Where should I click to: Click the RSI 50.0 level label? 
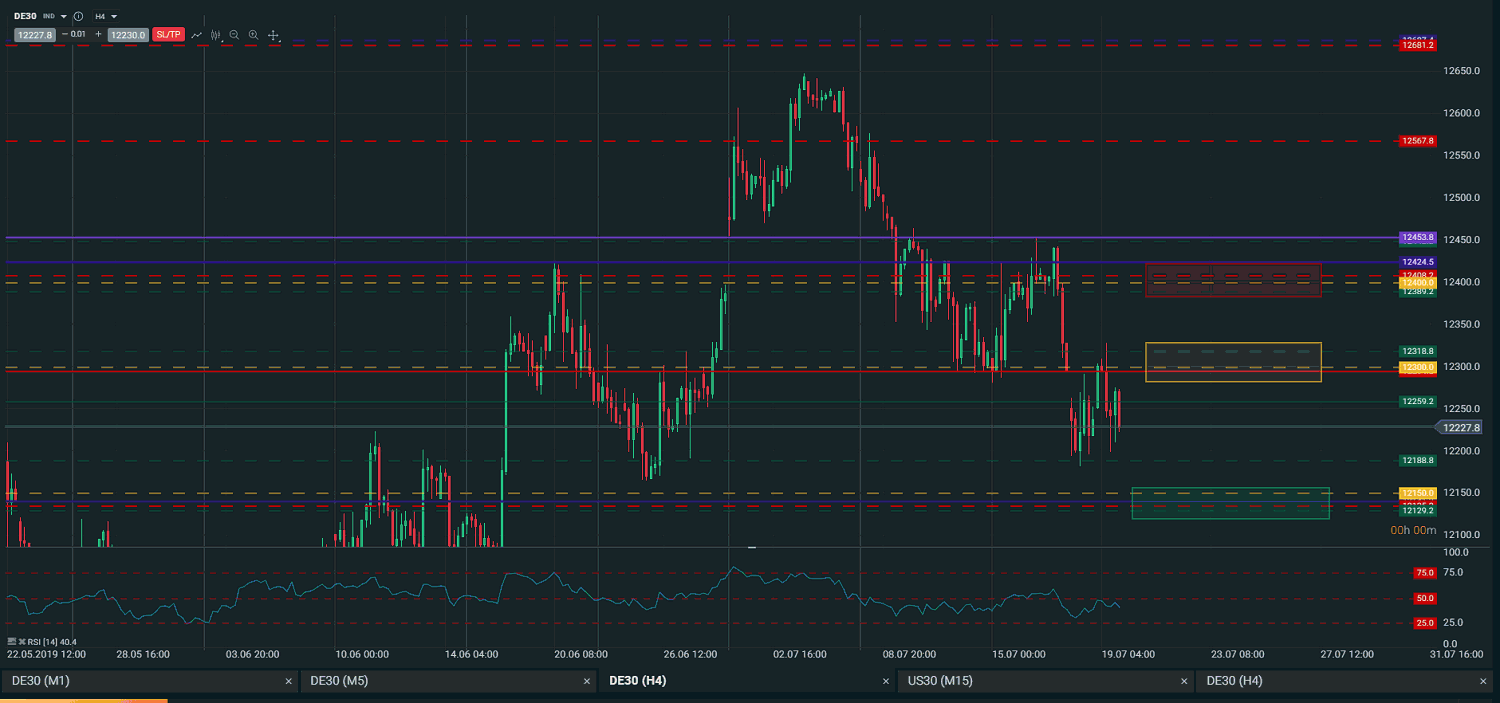(1425, 598)
